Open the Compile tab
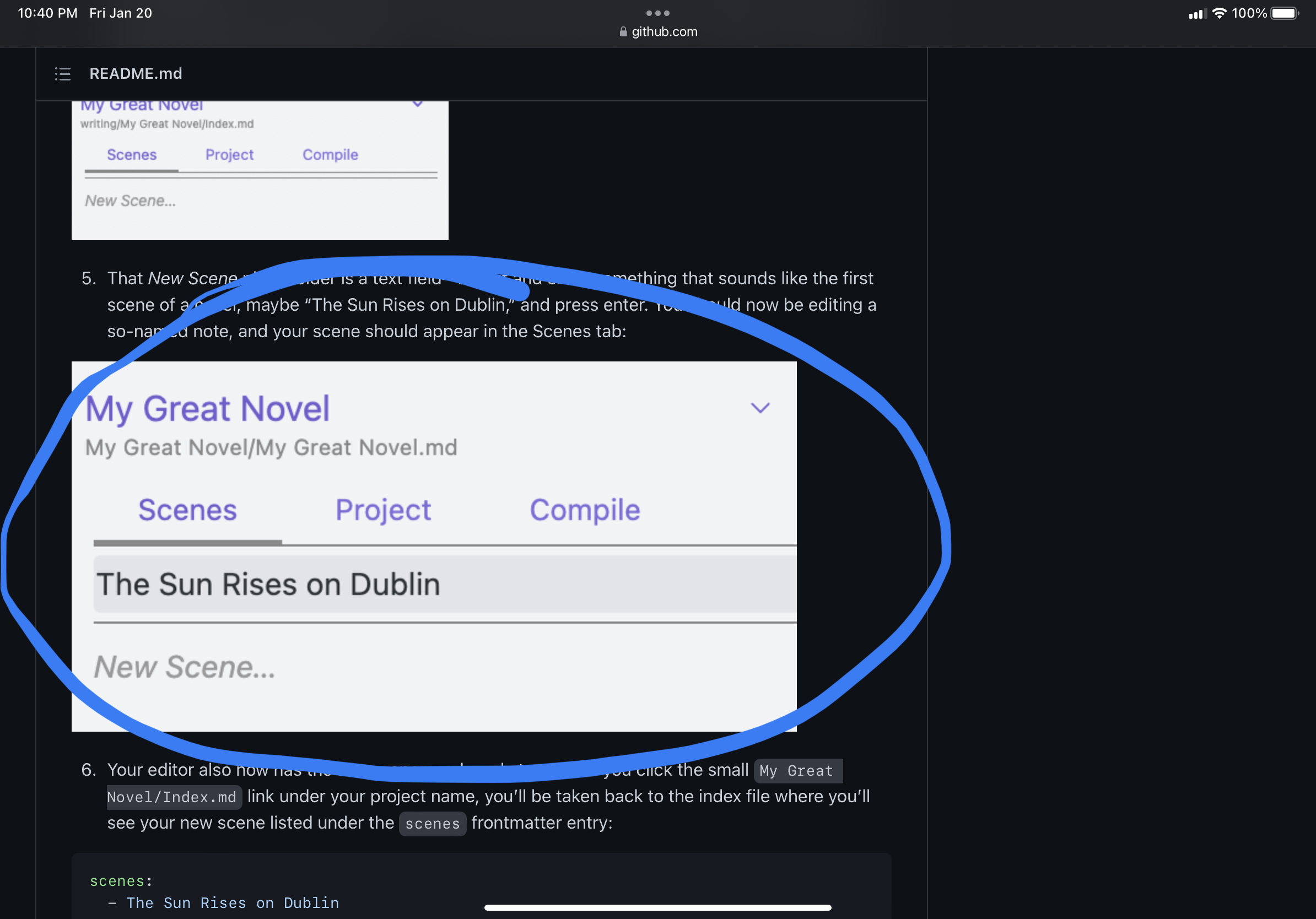 (584, 509)
